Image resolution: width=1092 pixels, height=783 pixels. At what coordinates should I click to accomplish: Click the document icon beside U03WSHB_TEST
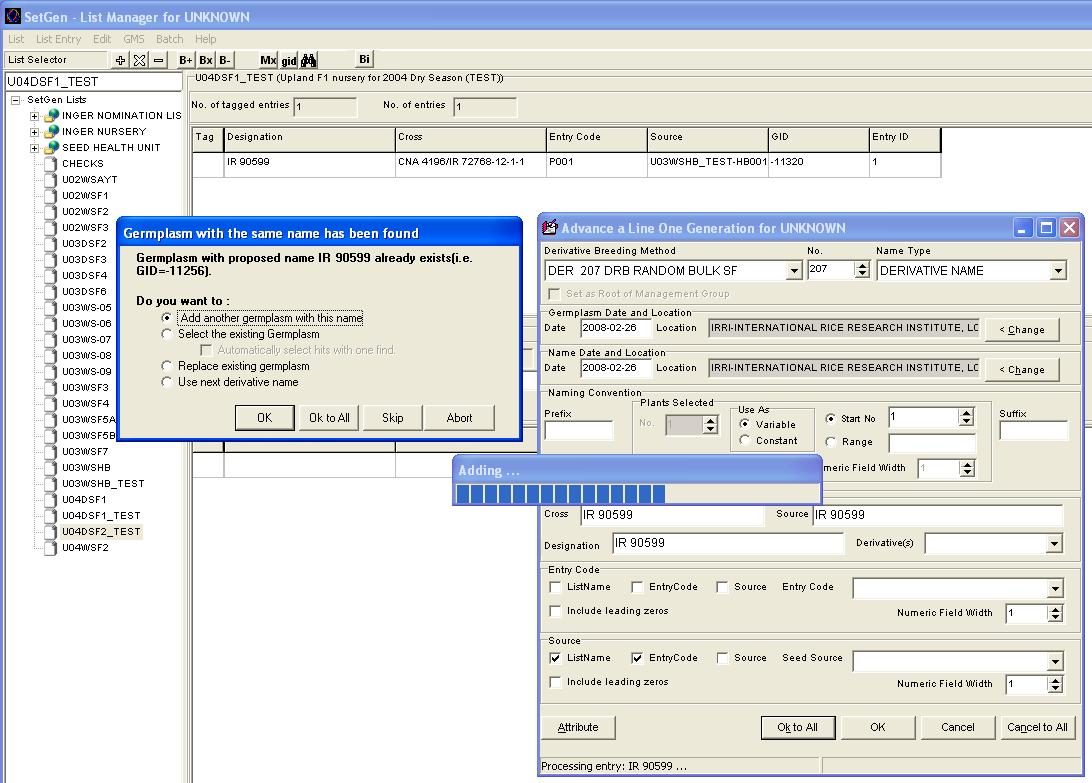(50, 483)
